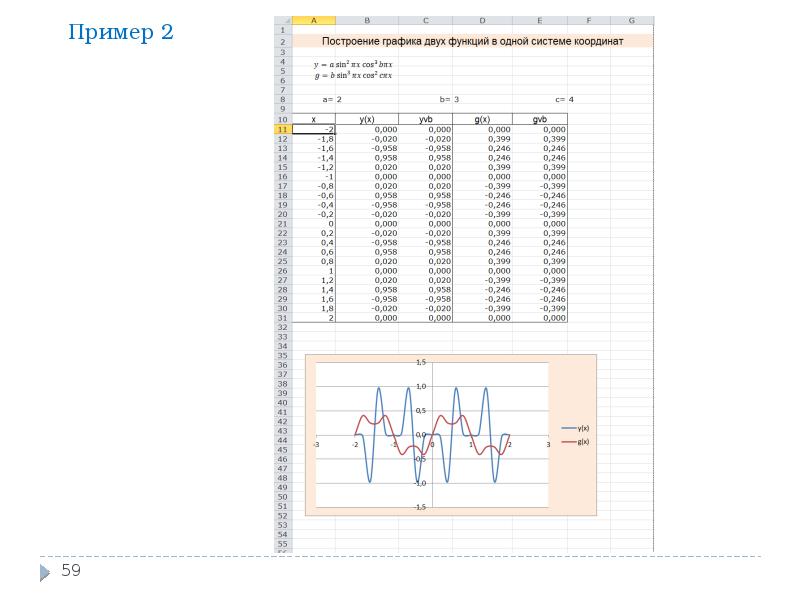
Task: Click the chart plot area
Action: [432, 435]
